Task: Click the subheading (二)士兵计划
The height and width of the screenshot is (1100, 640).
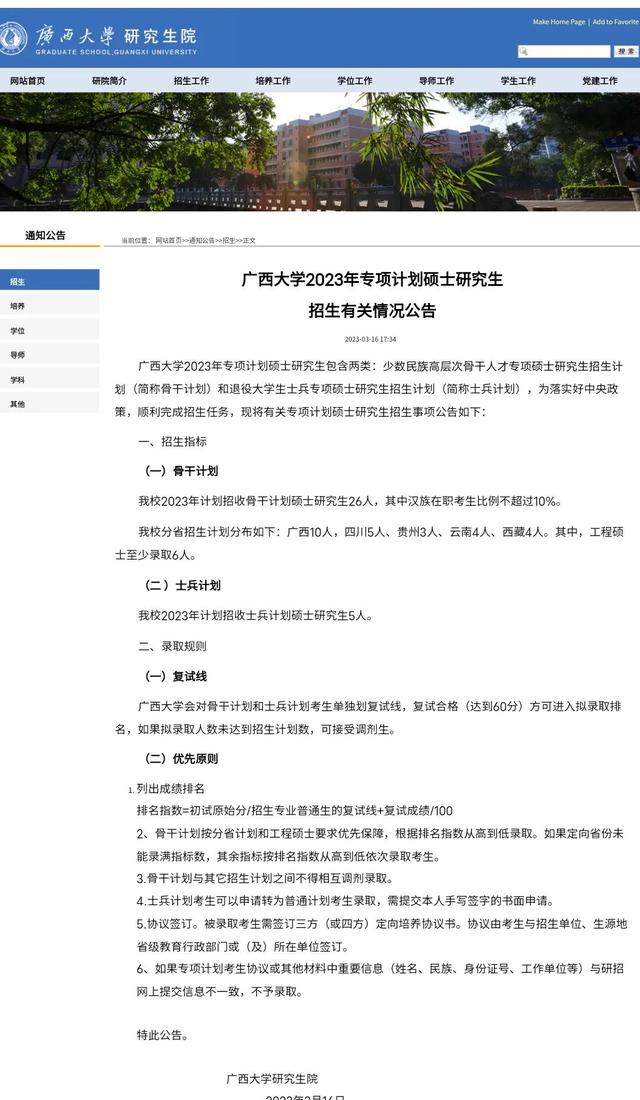Action: point(182,585)
